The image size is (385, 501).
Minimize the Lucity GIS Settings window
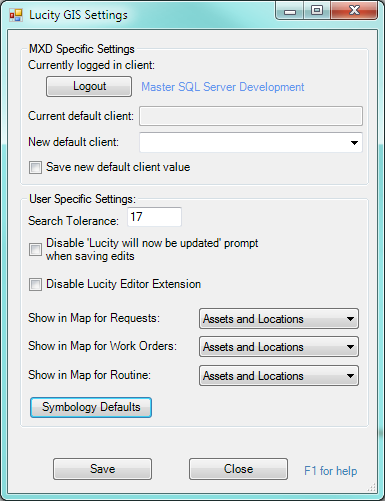coord(290,11)
